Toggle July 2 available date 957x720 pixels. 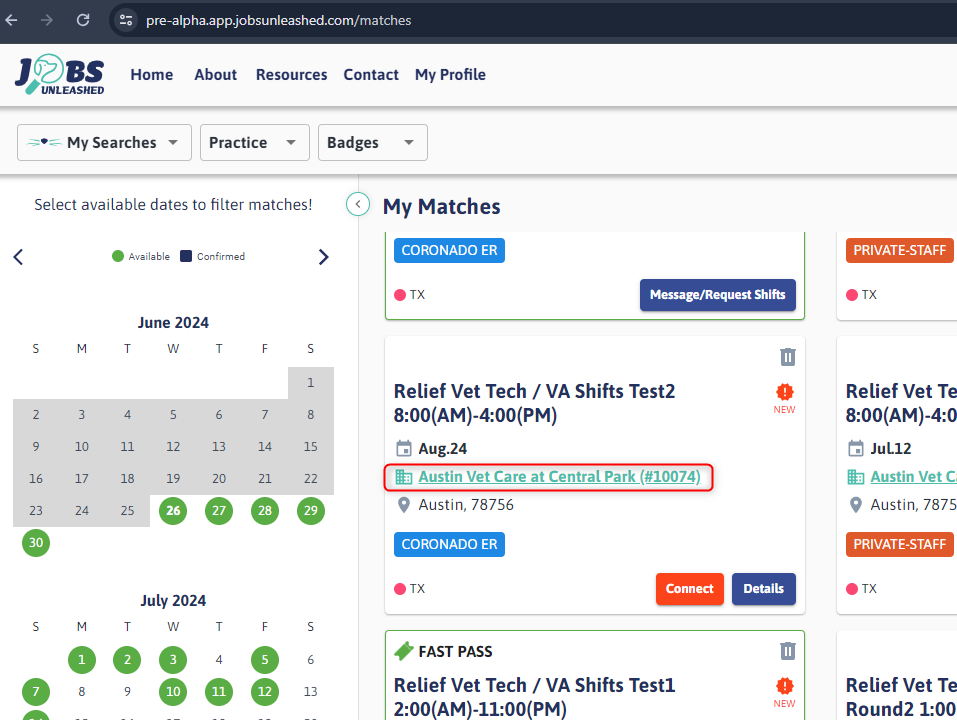pyautogui.click(x=127, y=660)
